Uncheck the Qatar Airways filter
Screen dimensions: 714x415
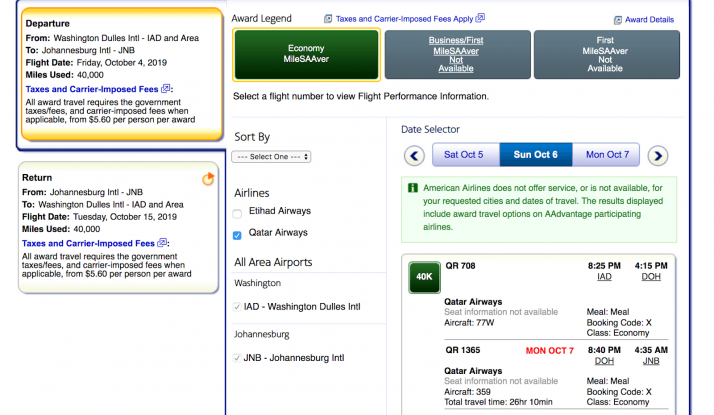[x=237, y=235]
